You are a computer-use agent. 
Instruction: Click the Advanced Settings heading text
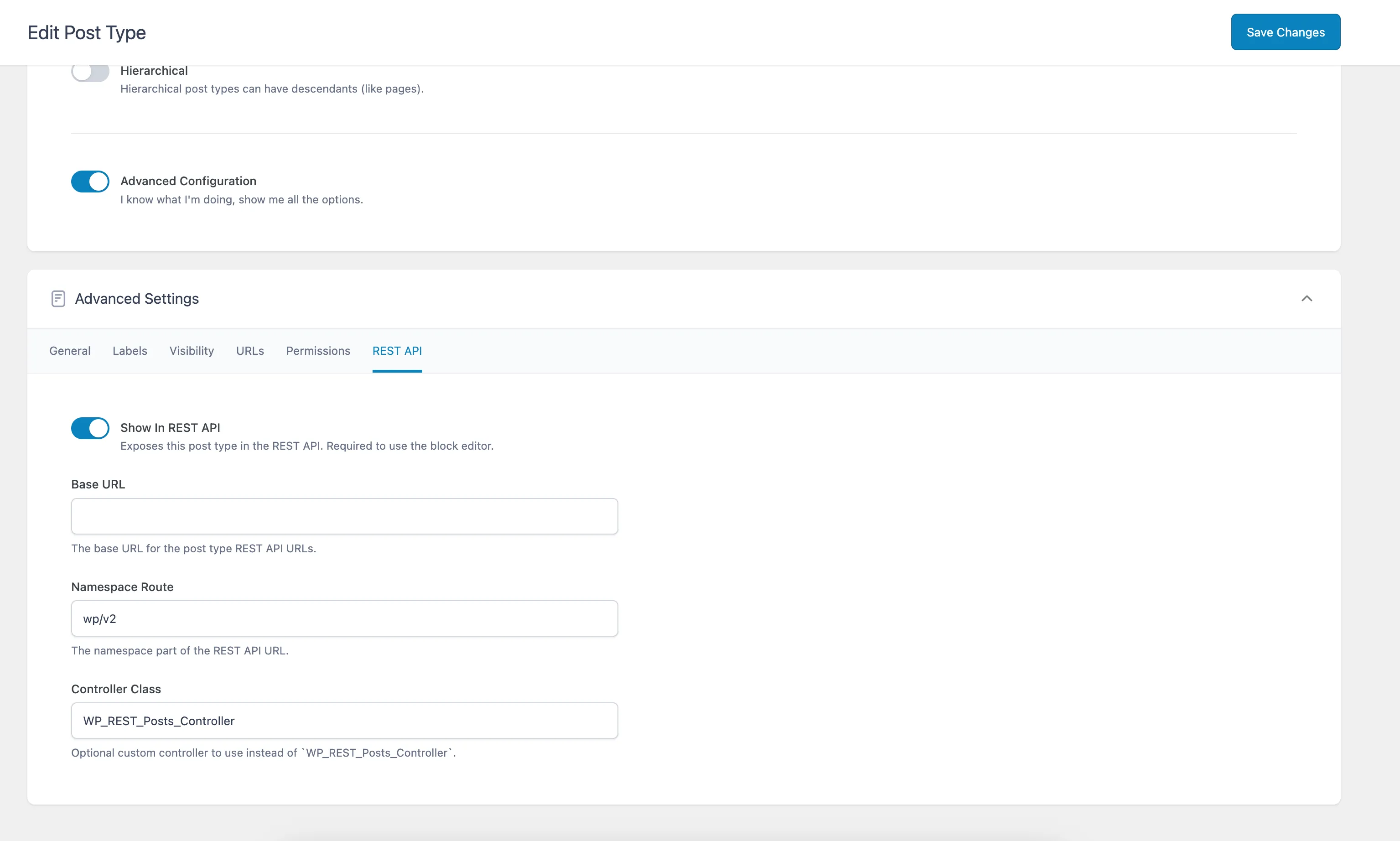coord(137,299)
